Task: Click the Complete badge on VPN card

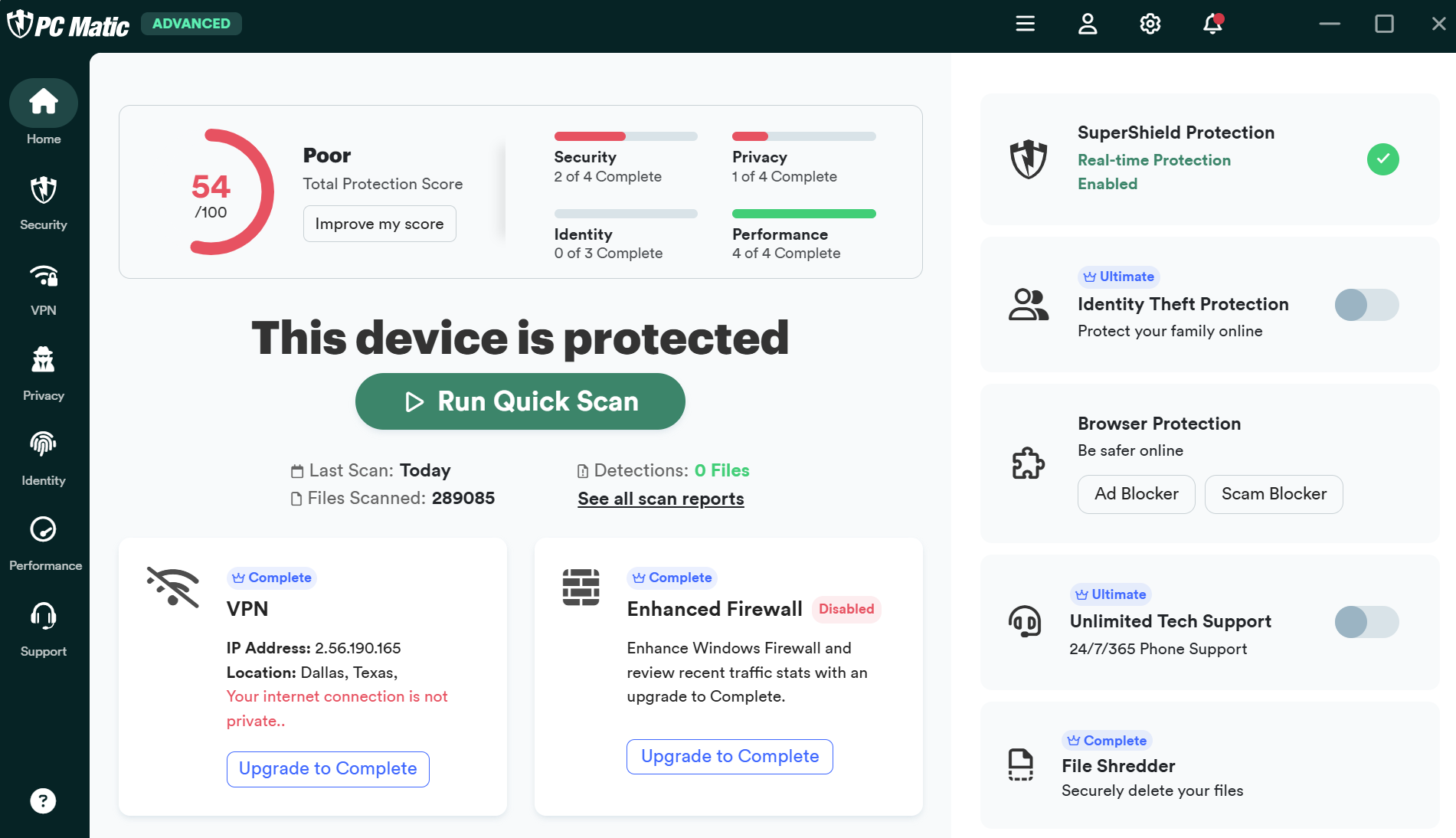Action: 272,578
